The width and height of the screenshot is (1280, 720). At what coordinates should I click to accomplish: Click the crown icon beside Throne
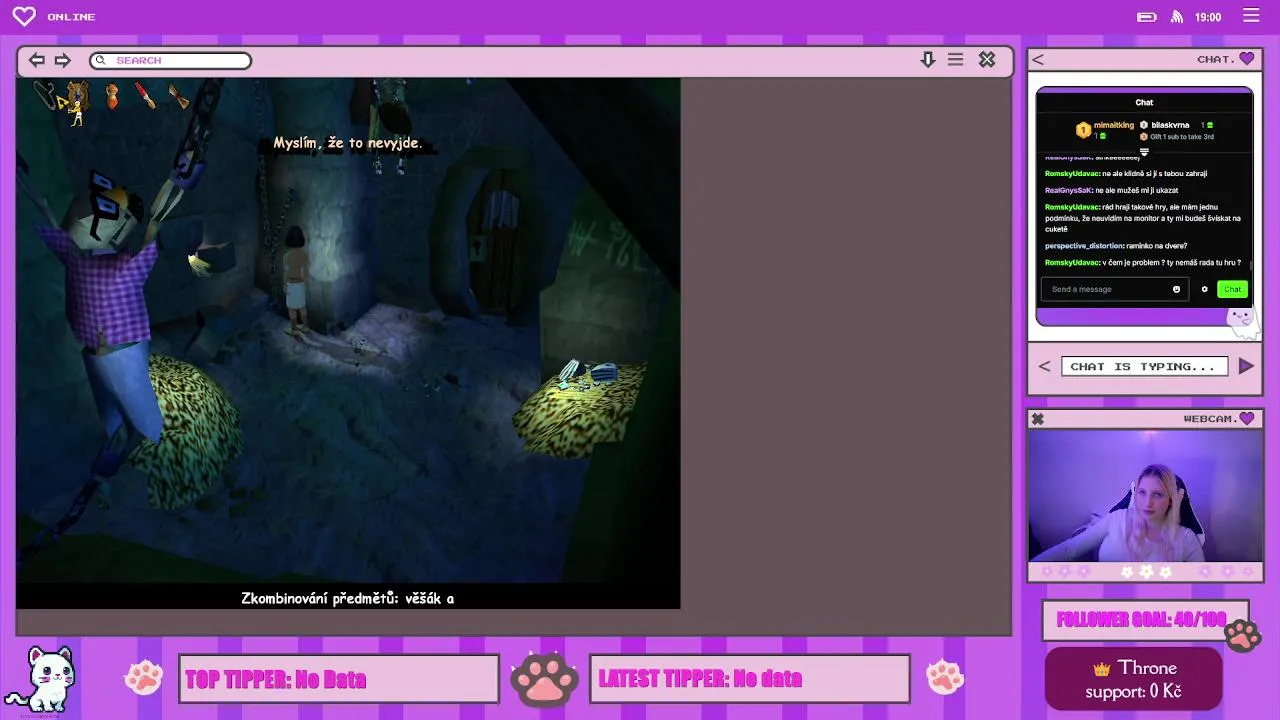point(1102,668)
